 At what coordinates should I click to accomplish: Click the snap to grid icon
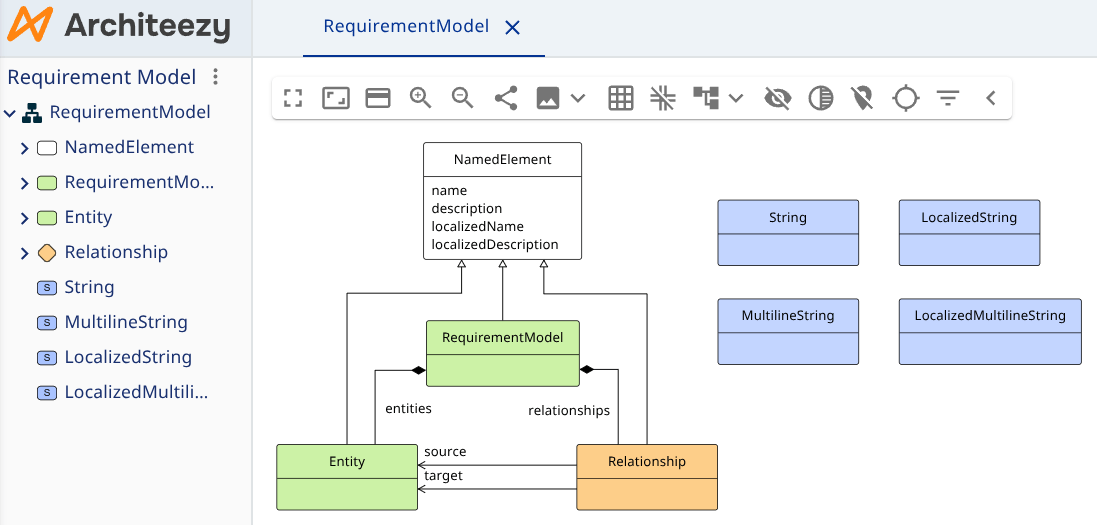click(x=662, y=98)
